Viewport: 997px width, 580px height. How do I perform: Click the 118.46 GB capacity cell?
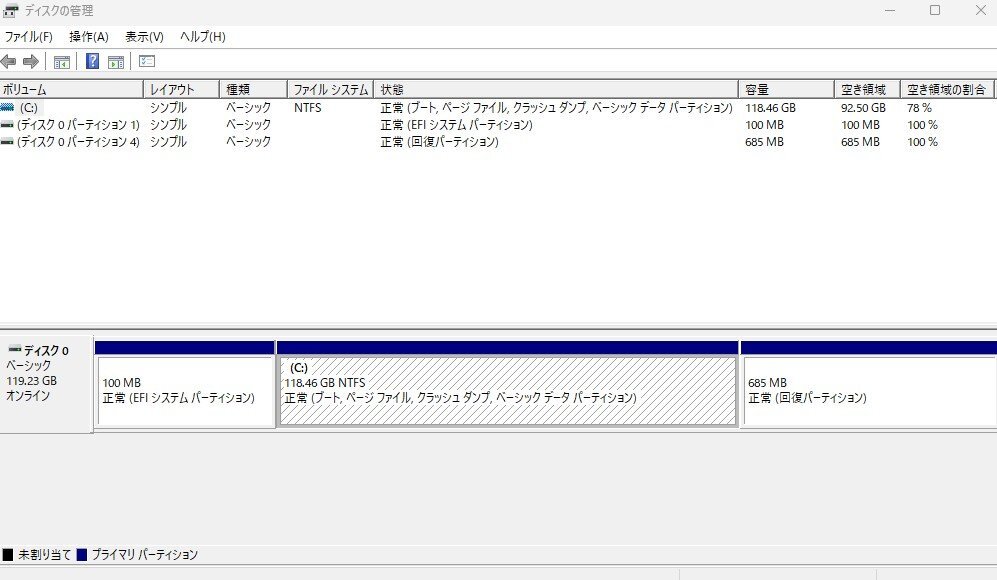[x=770, y=107]
